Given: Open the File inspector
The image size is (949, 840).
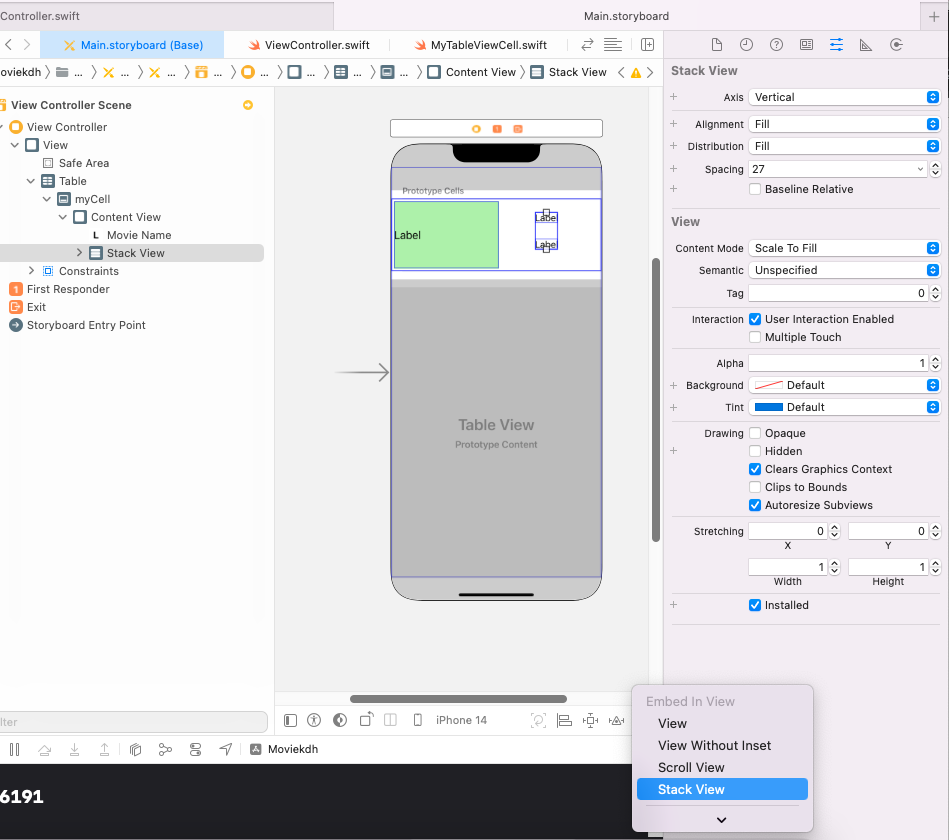Looking at the screenshot, I should coord(717,45).
